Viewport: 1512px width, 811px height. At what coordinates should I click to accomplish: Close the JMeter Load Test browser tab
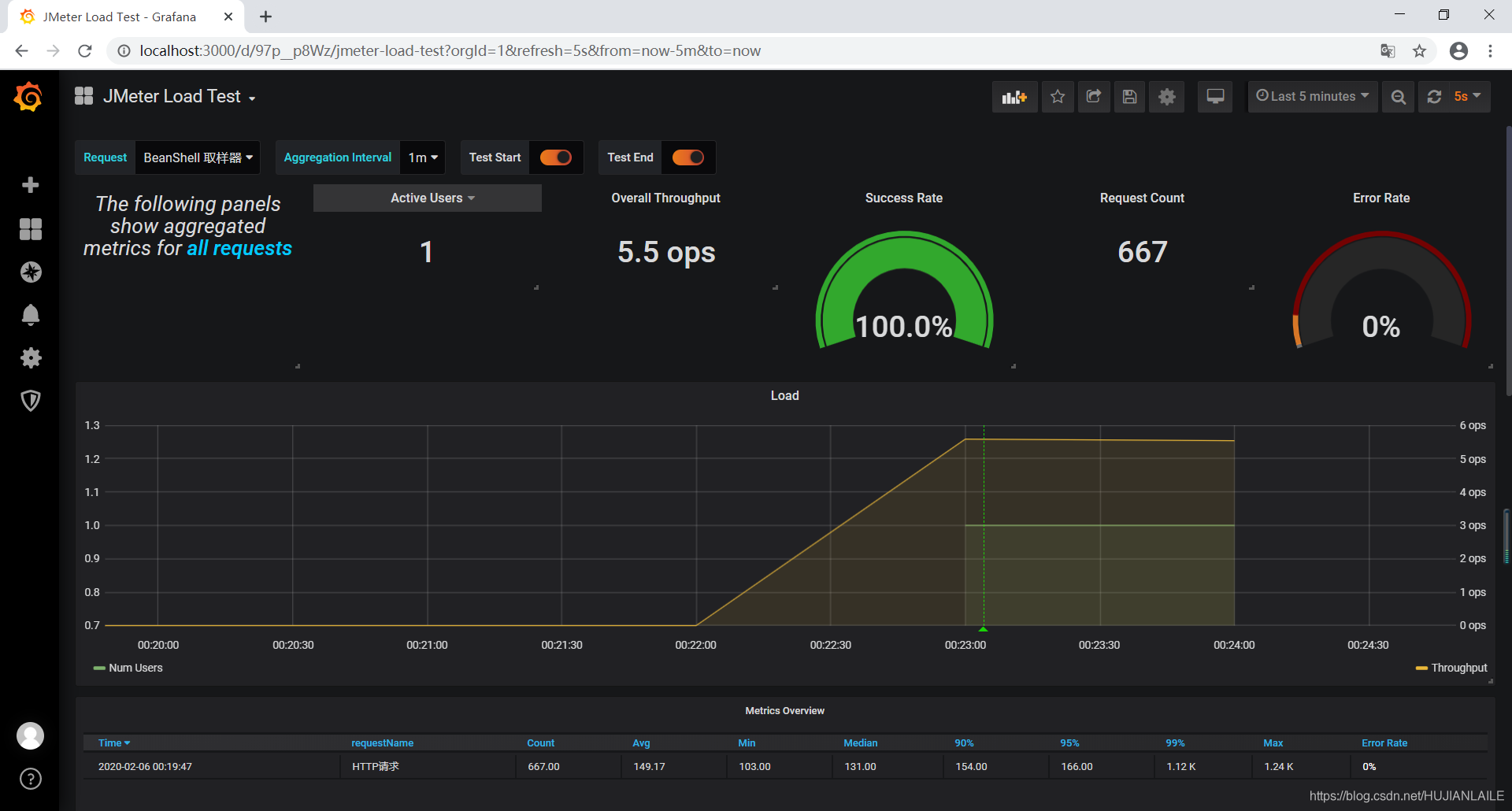tap(228, 17)
